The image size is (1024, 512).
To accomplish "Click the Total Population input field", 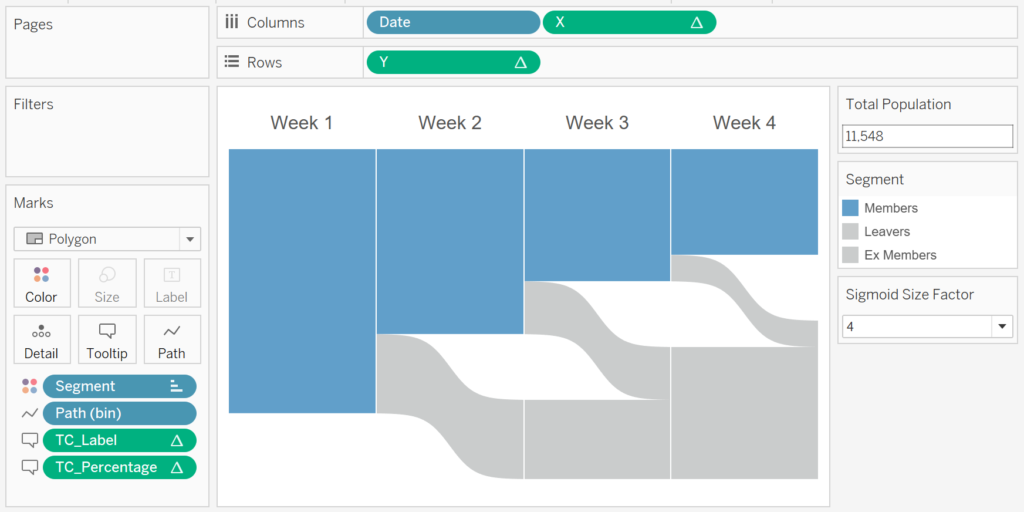I will [927, 136].
